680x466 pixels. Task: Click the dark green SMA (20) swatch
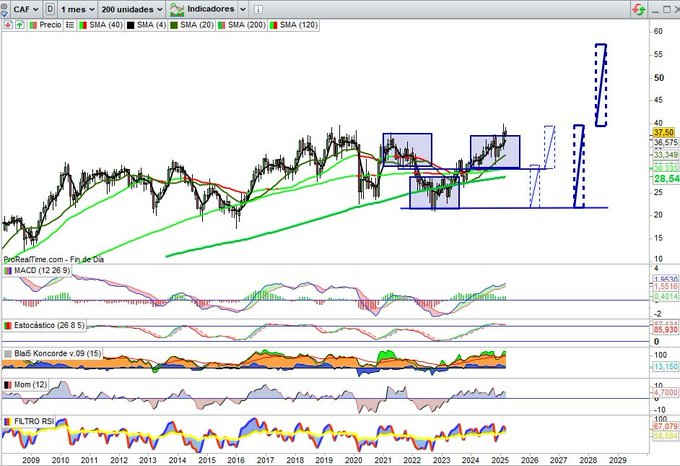tap(174, 25)
